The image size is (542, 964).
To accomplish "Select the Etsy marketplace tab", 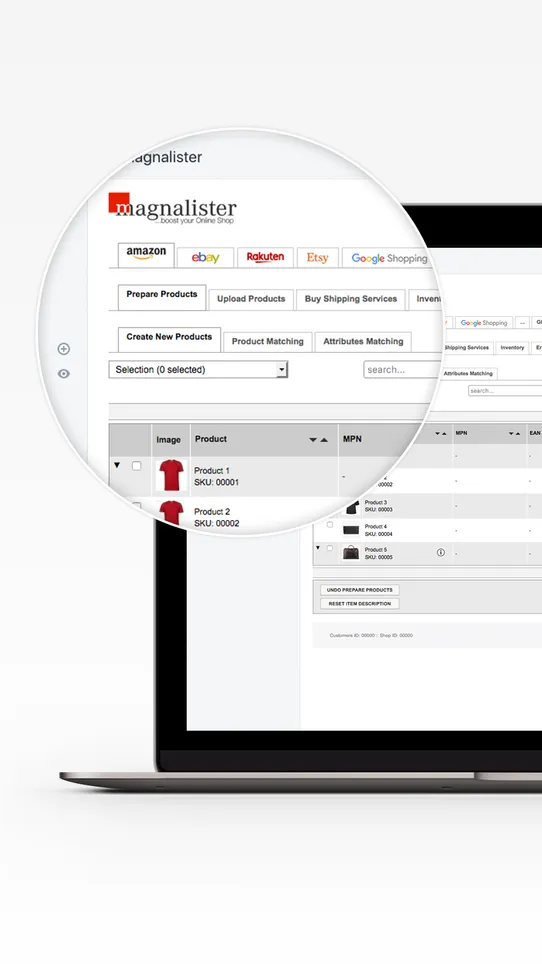I will (x=318, y=258).
